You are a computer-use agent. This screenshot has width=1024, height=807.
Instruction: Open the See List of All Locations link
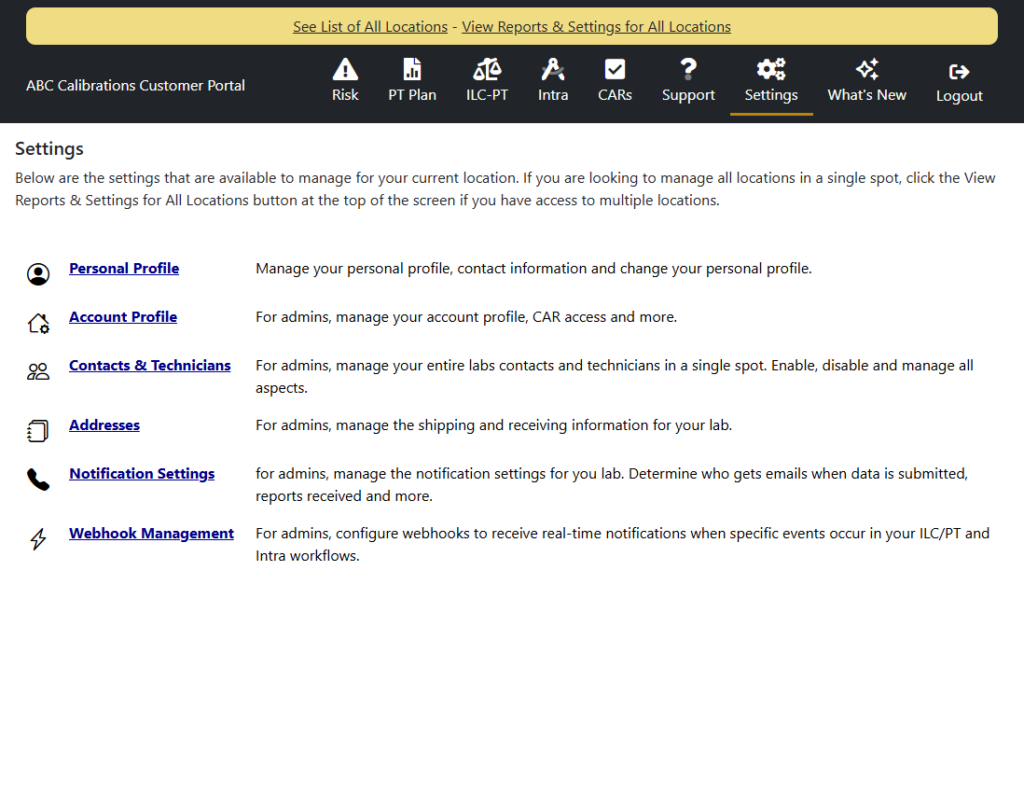[x=370, y=27]
